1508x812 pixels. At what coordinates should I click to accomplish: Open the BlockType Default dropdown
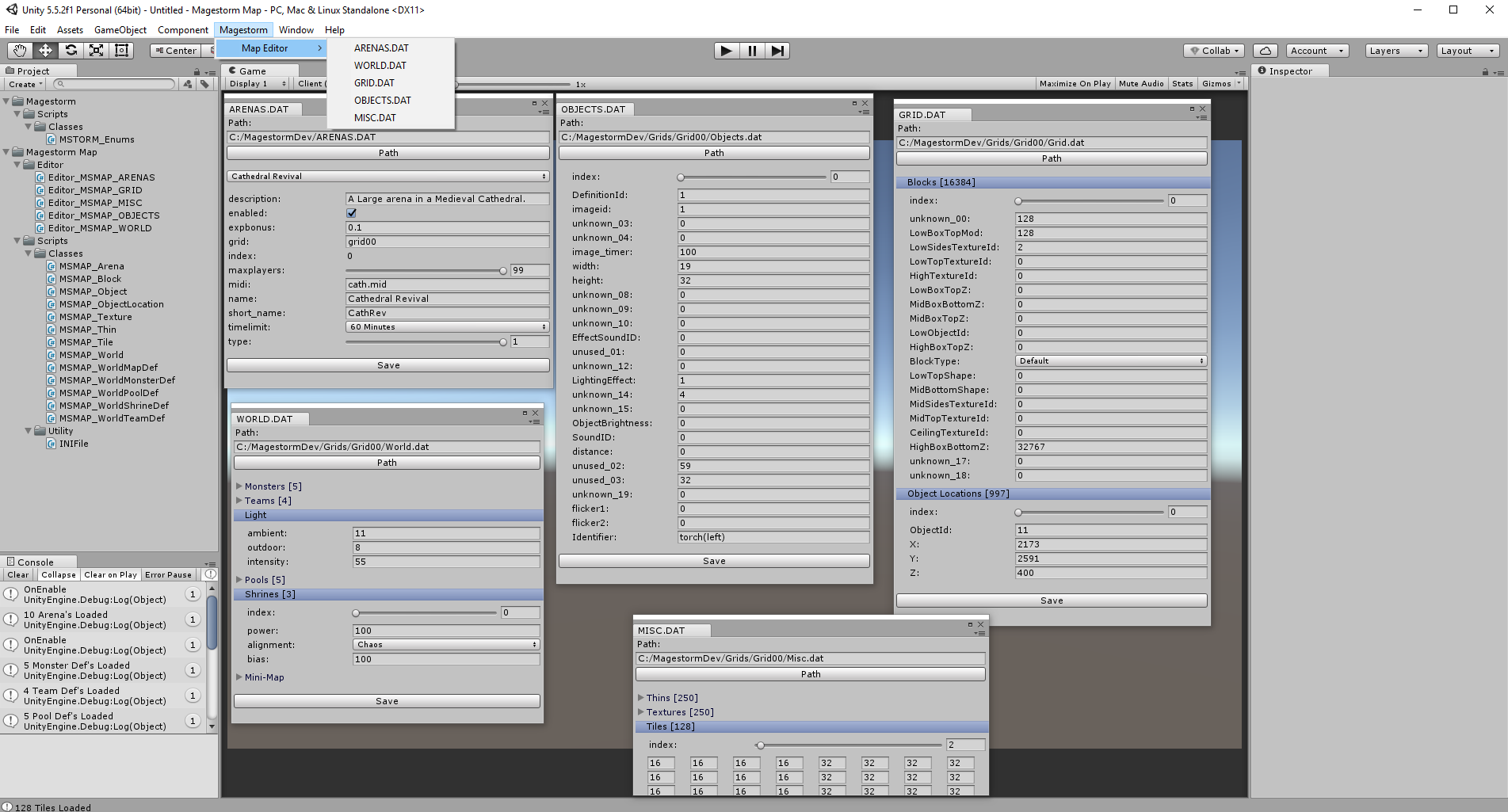click(1111, 360)
